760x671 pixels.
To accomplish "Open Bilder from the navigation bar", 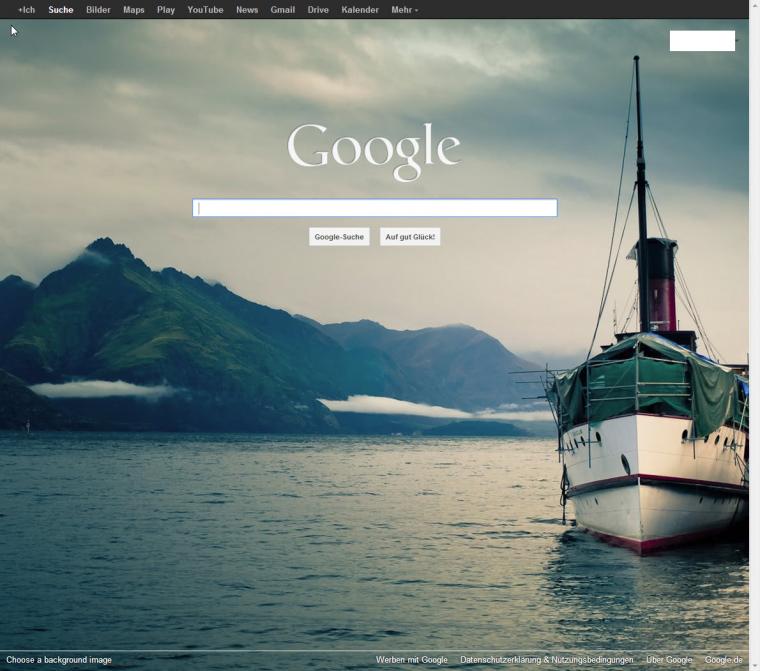I will pos(98,10).
